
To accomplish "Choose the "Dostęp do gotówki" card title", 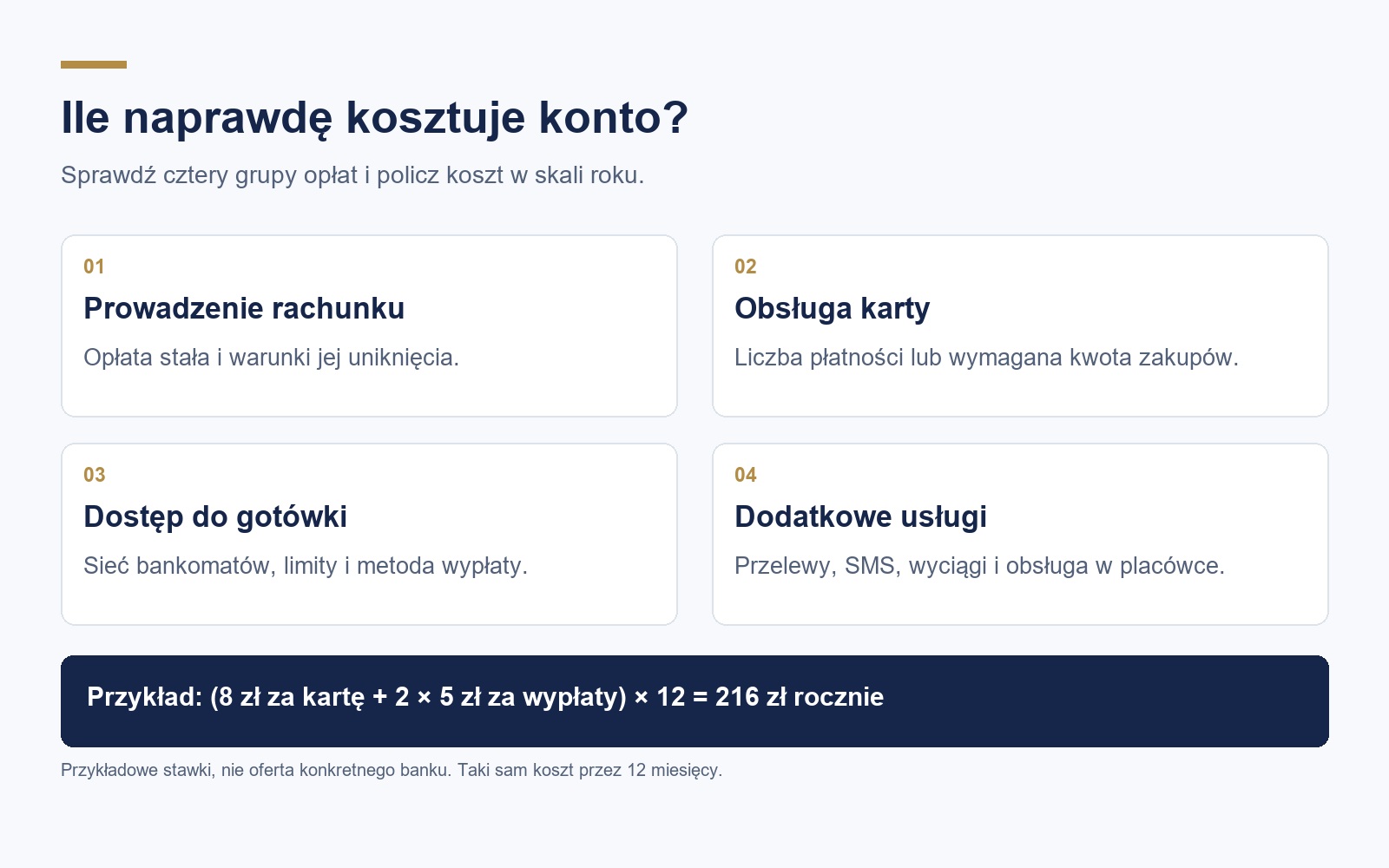I will [215, 516].
